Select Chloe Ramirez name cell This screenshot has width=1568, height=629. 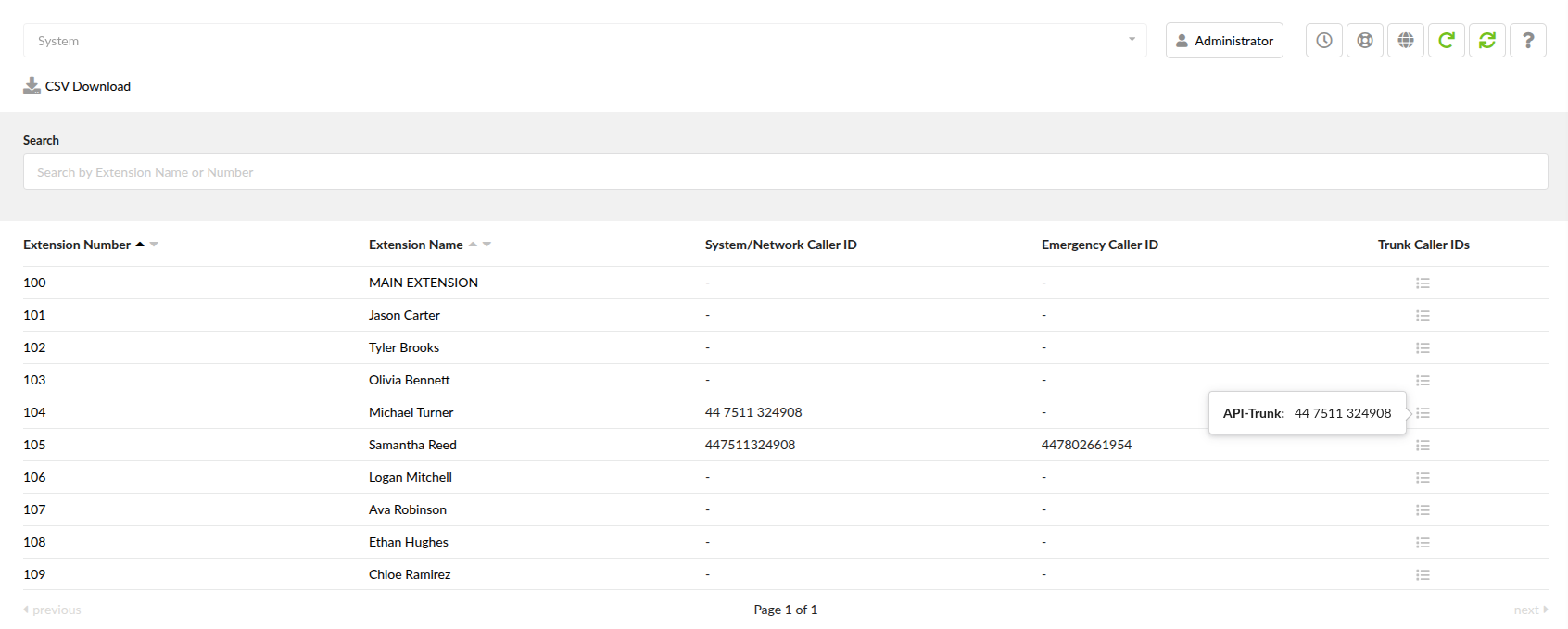pyautogui.click(x=410, y=574)
